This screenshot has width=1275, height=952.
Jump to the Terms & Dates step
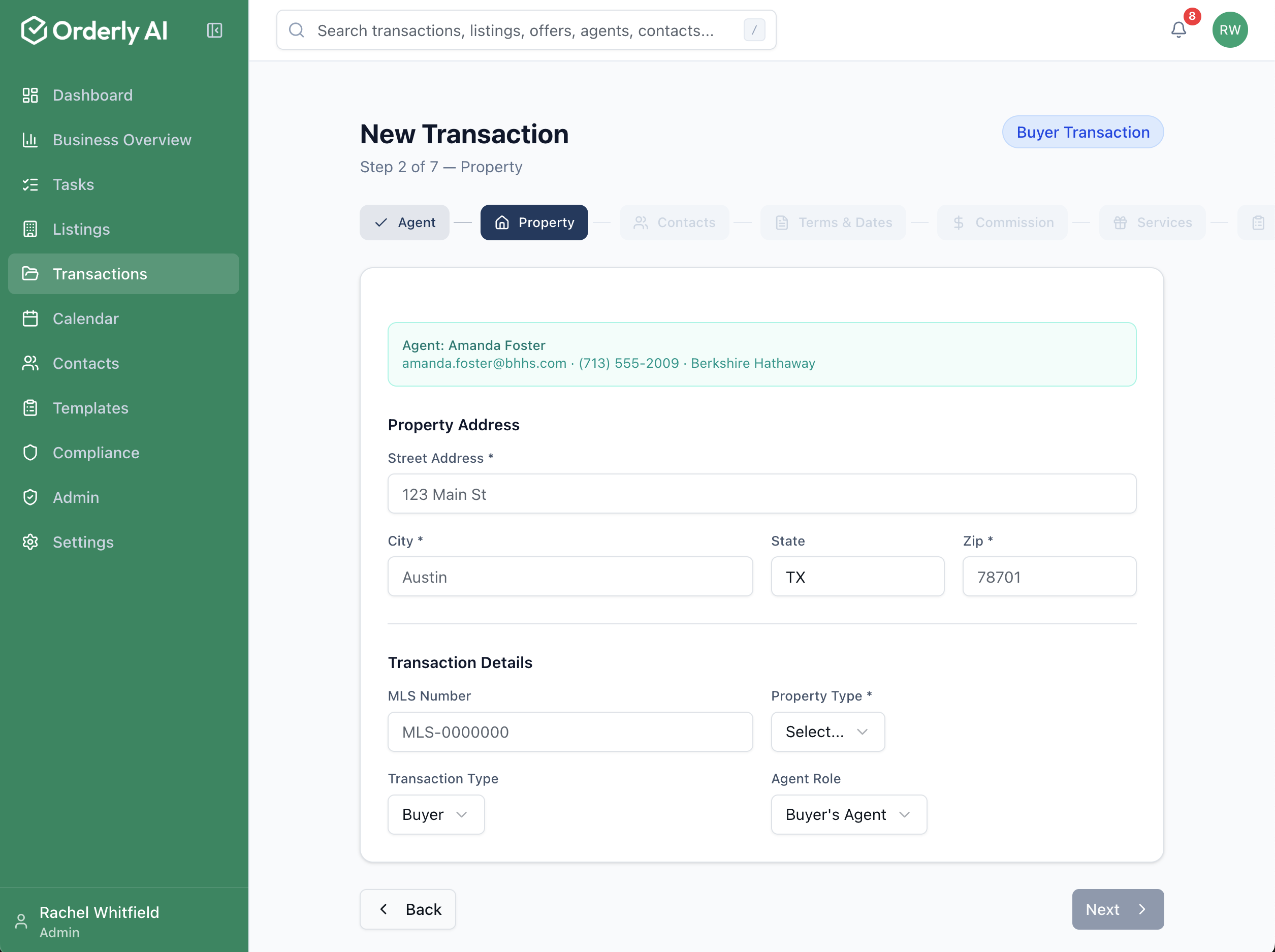click(x=833, y=223)
